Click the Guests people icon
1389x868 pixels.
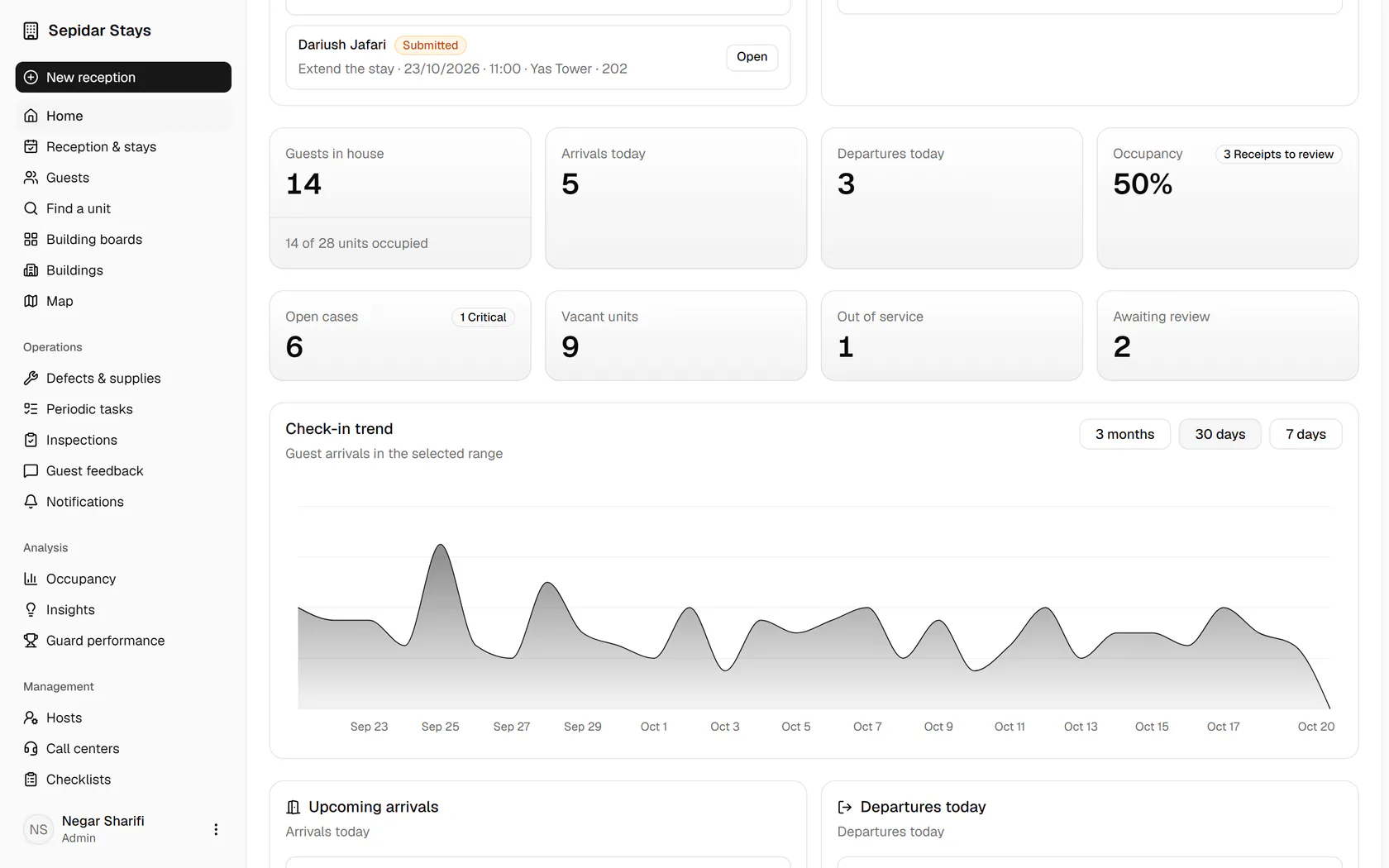(x=31, y=178)
